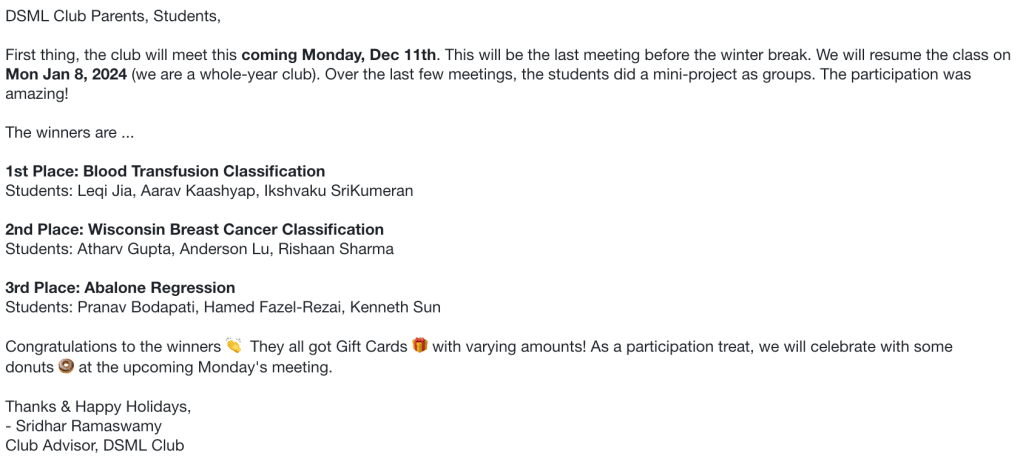Click the bold text "coming Monday, Dec 11th"
Image resolution: width=1023 pixels, height=467 pixels.
339,54
